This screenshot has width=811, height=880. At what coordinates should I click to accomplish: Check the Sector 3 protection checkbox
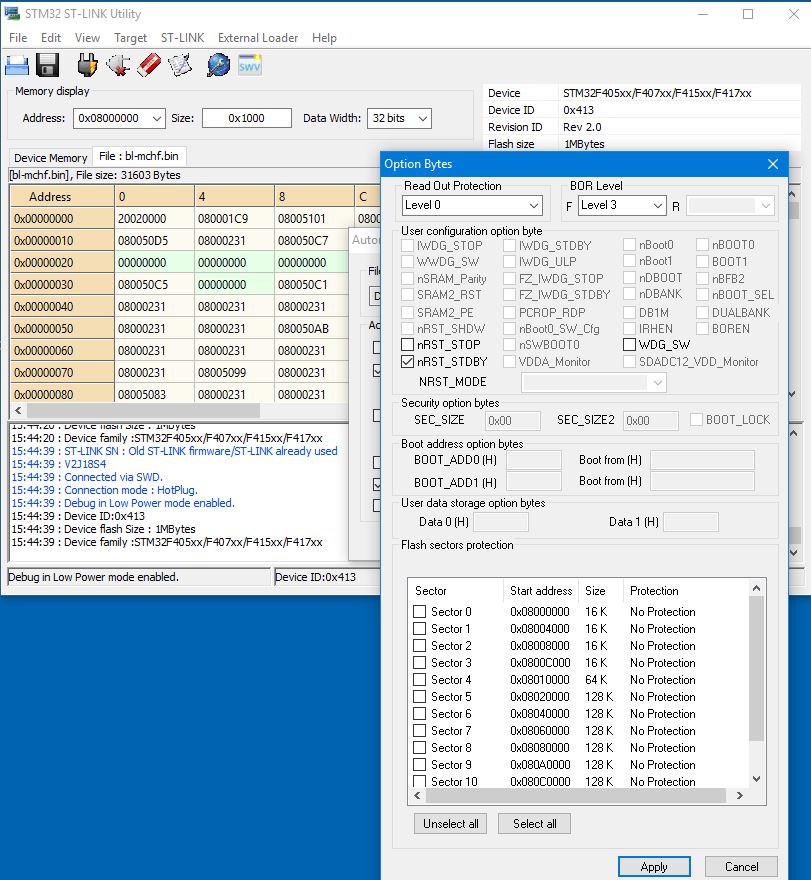click(419, 662)
